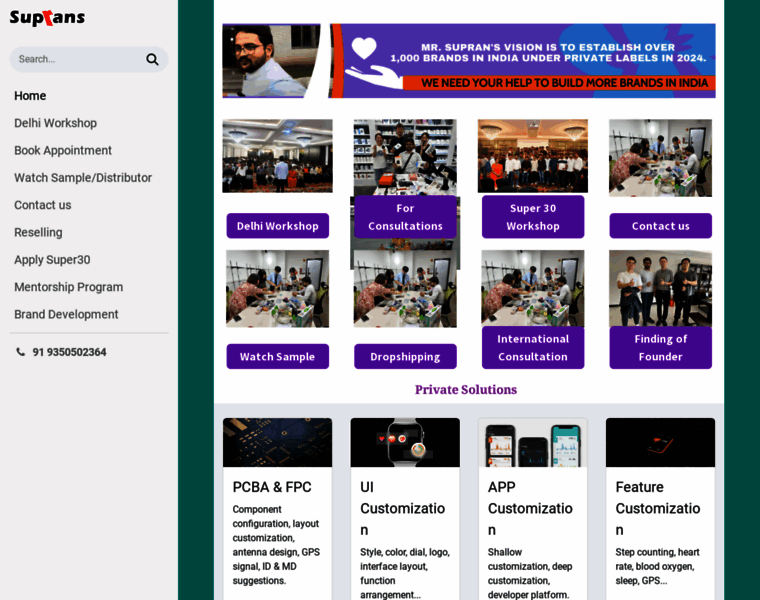Open Watch Sample/Distributor page
760x600 pixels.
[83, 178]
